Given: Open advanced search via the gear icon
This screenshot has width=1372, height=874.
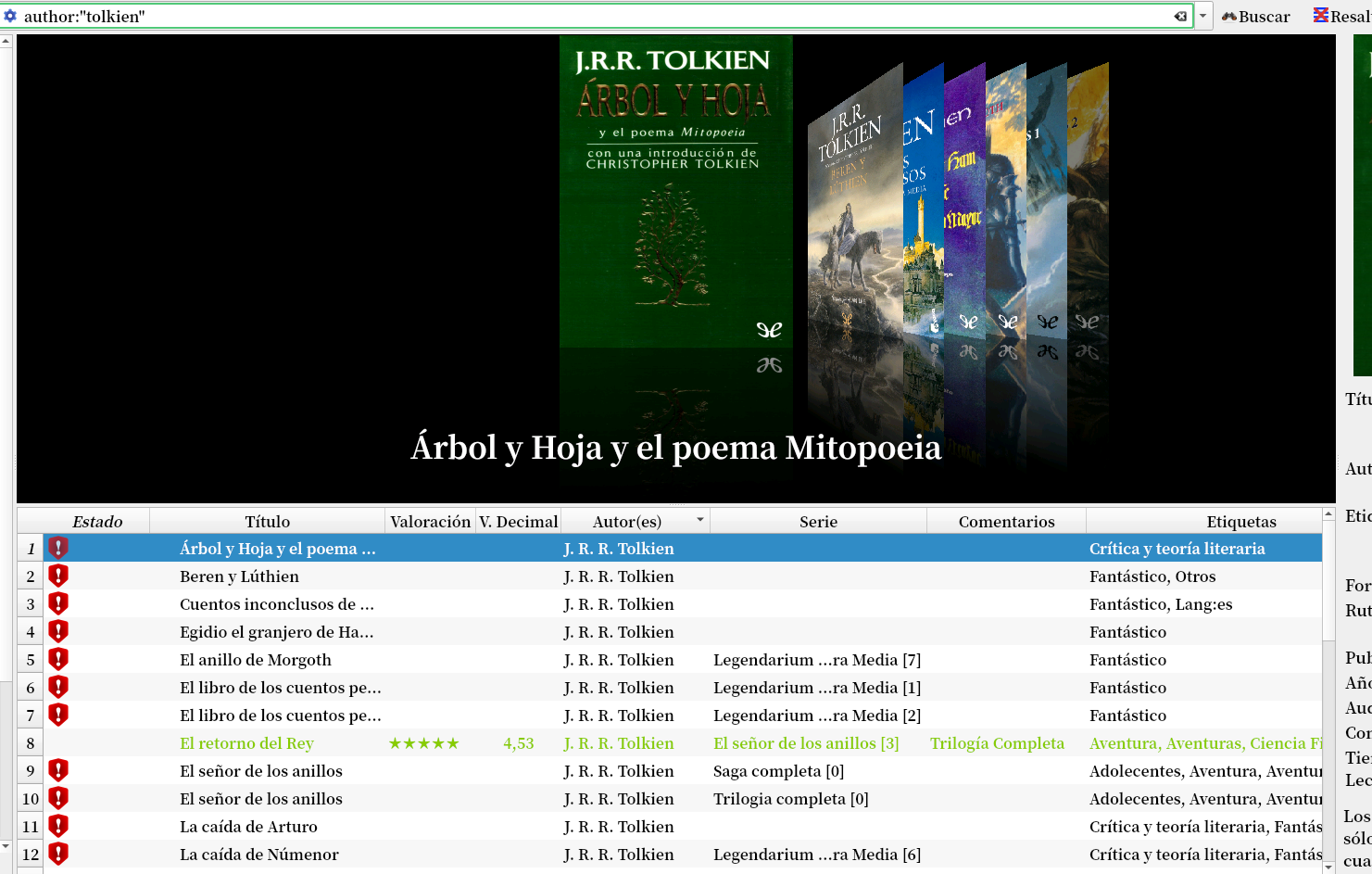Looking at the screenshot, I should [x=10, y=16].
